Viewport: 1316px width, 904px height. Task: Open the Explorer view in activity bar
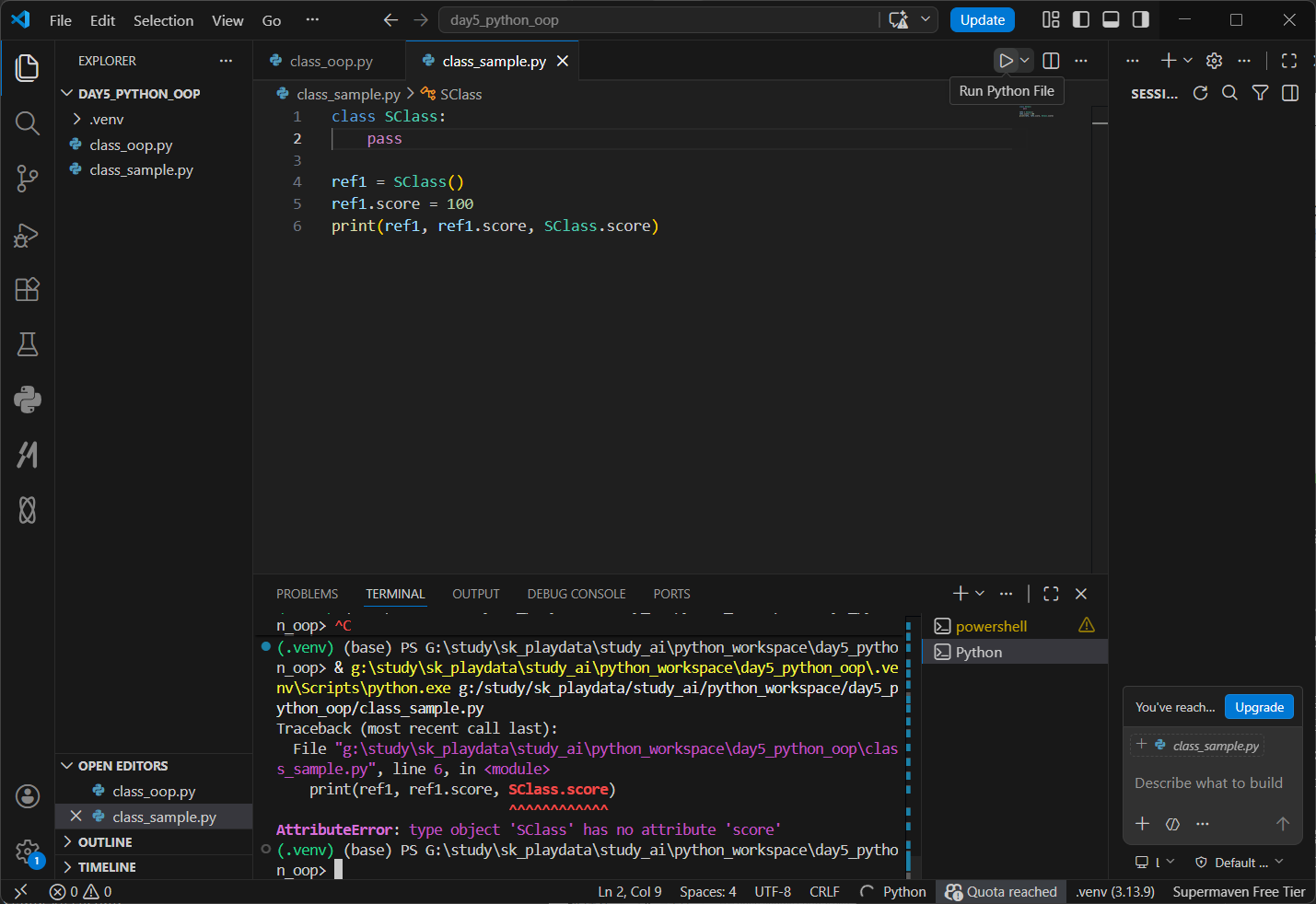pyautogui.click(x=28, y=68)
